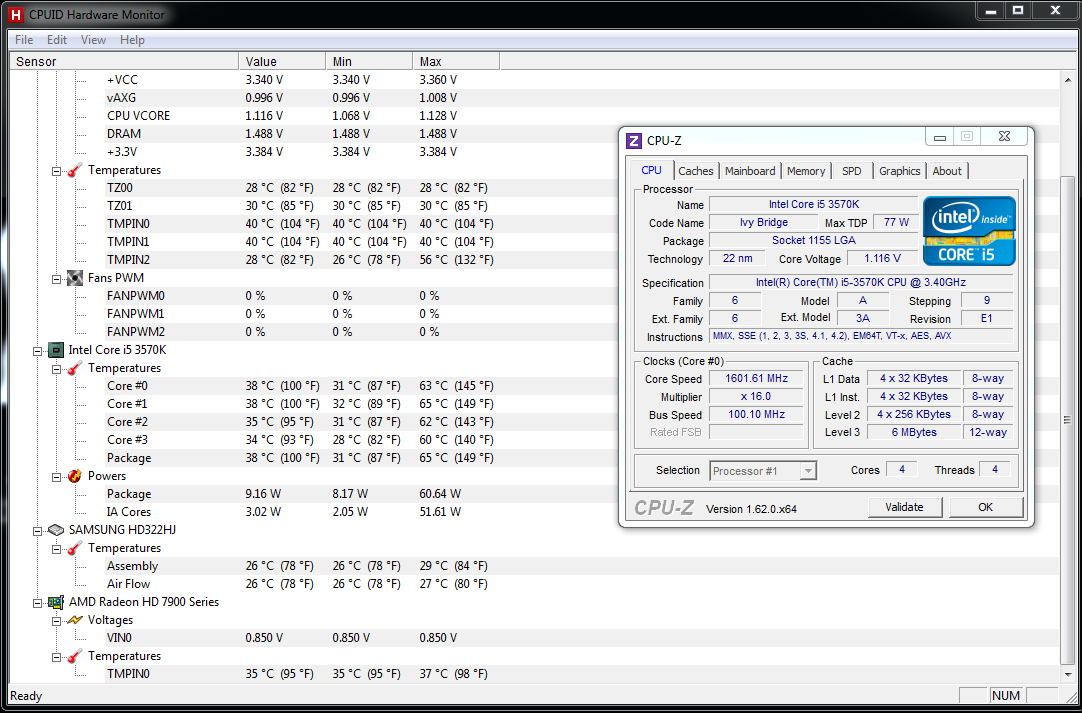
Task: Open the View menu
Action: (93, 40)
